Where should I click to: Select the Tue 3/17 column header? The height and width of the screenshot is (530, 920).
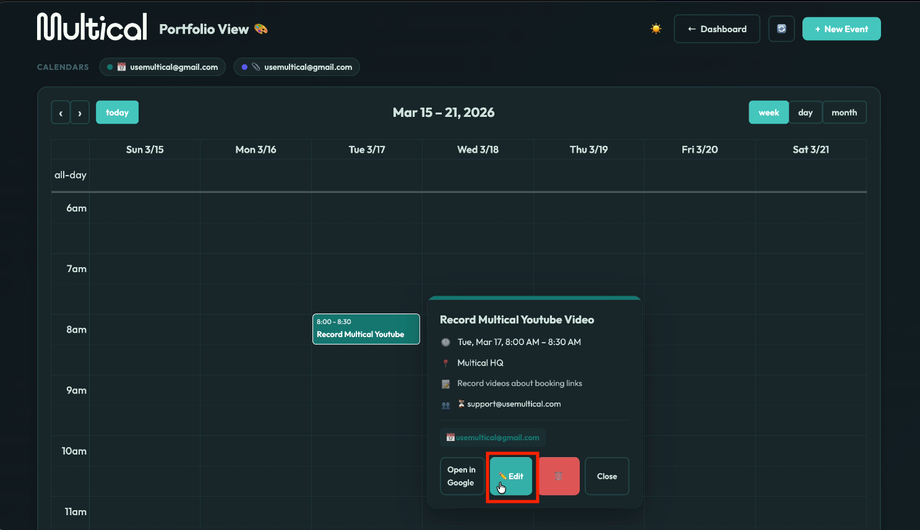point(367,150)
